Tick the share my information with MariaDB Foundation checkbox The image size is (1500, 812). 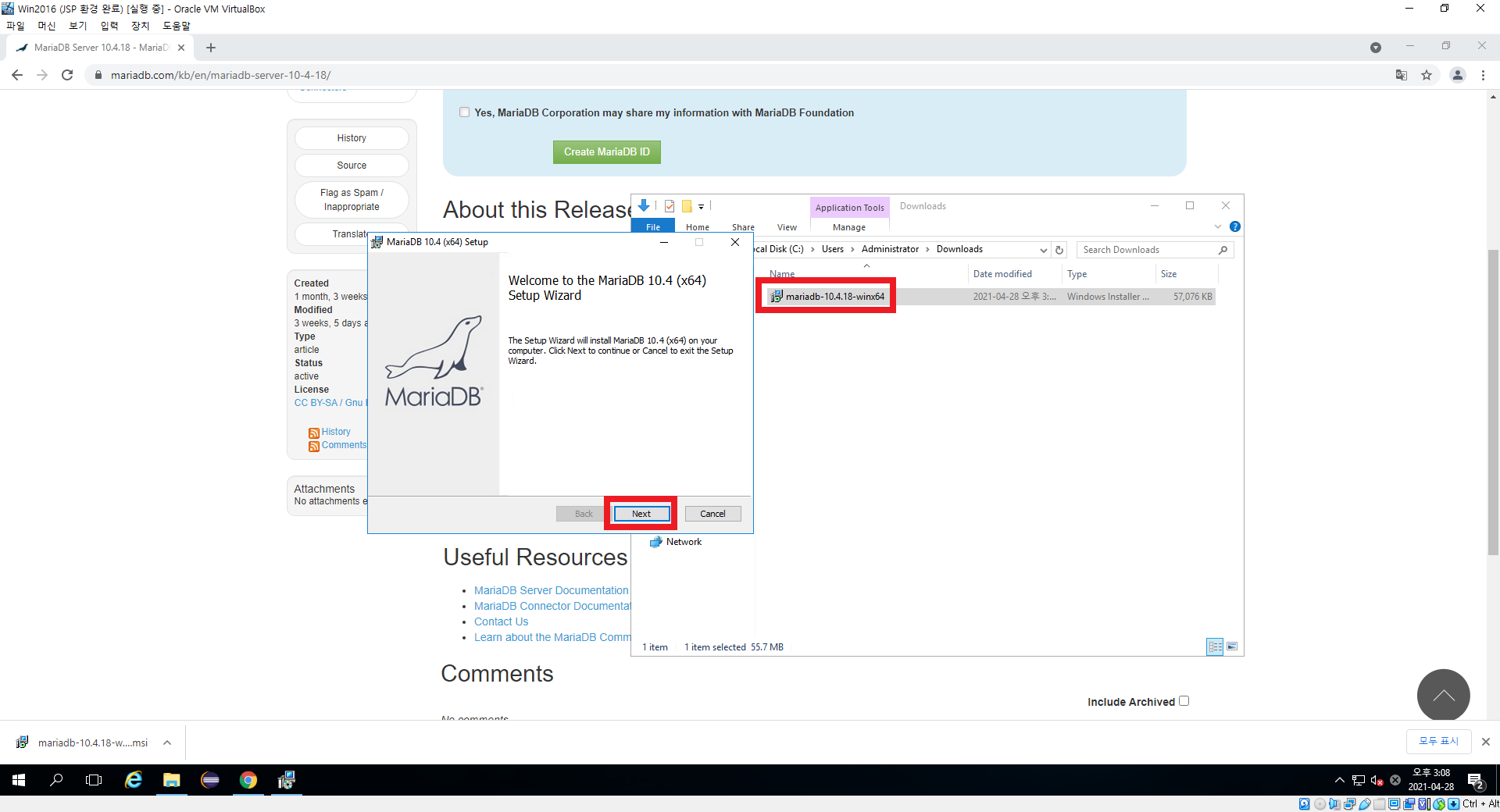pyautogui.click(x=465, y=112)
